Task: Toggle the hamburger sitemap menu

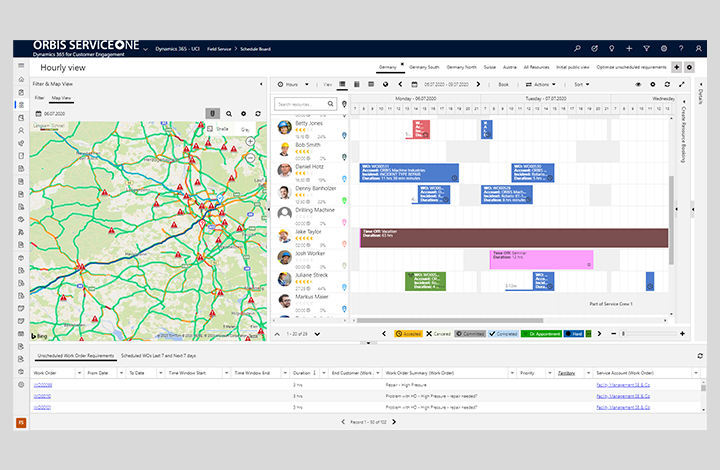Action: click(x=21, y=66)
